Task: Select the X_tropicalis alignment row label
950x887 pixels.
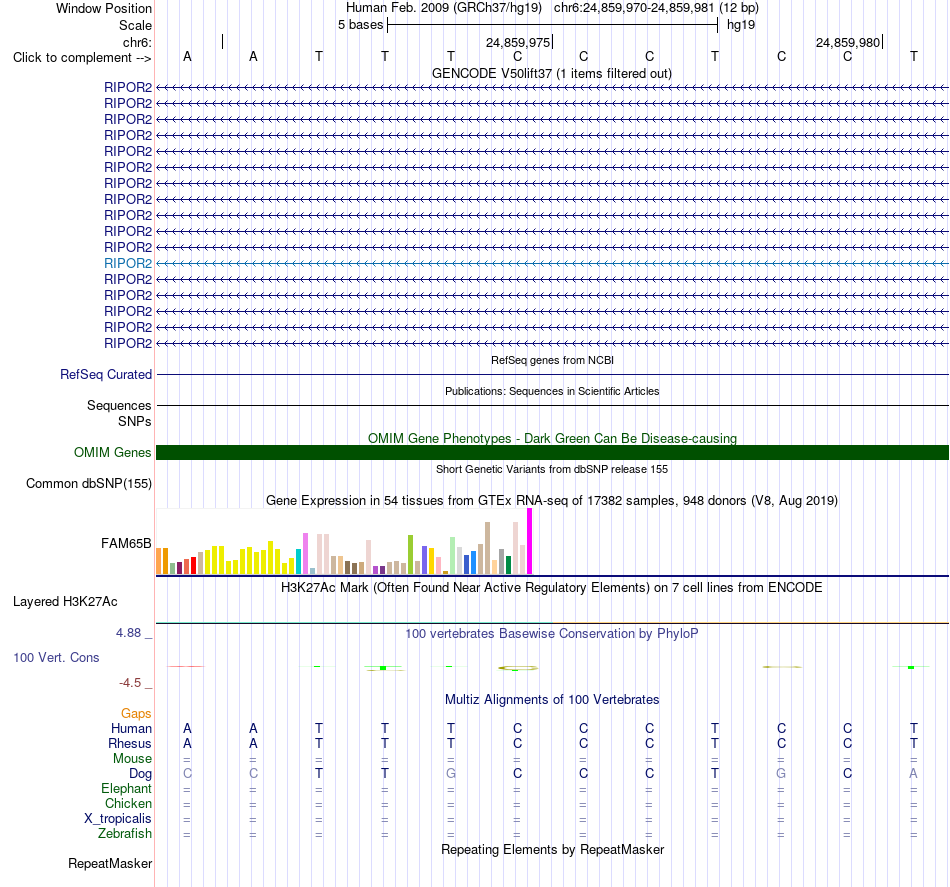Action: click(x=118, y=819)
